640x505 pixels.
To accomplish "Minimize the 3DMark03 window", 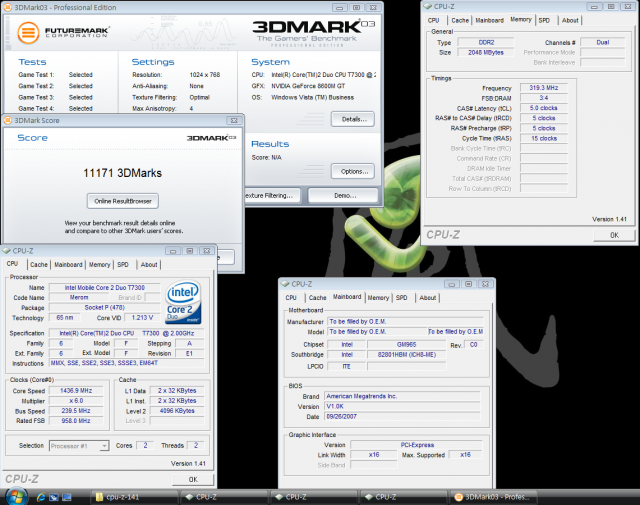I will [x=340, y=7].
